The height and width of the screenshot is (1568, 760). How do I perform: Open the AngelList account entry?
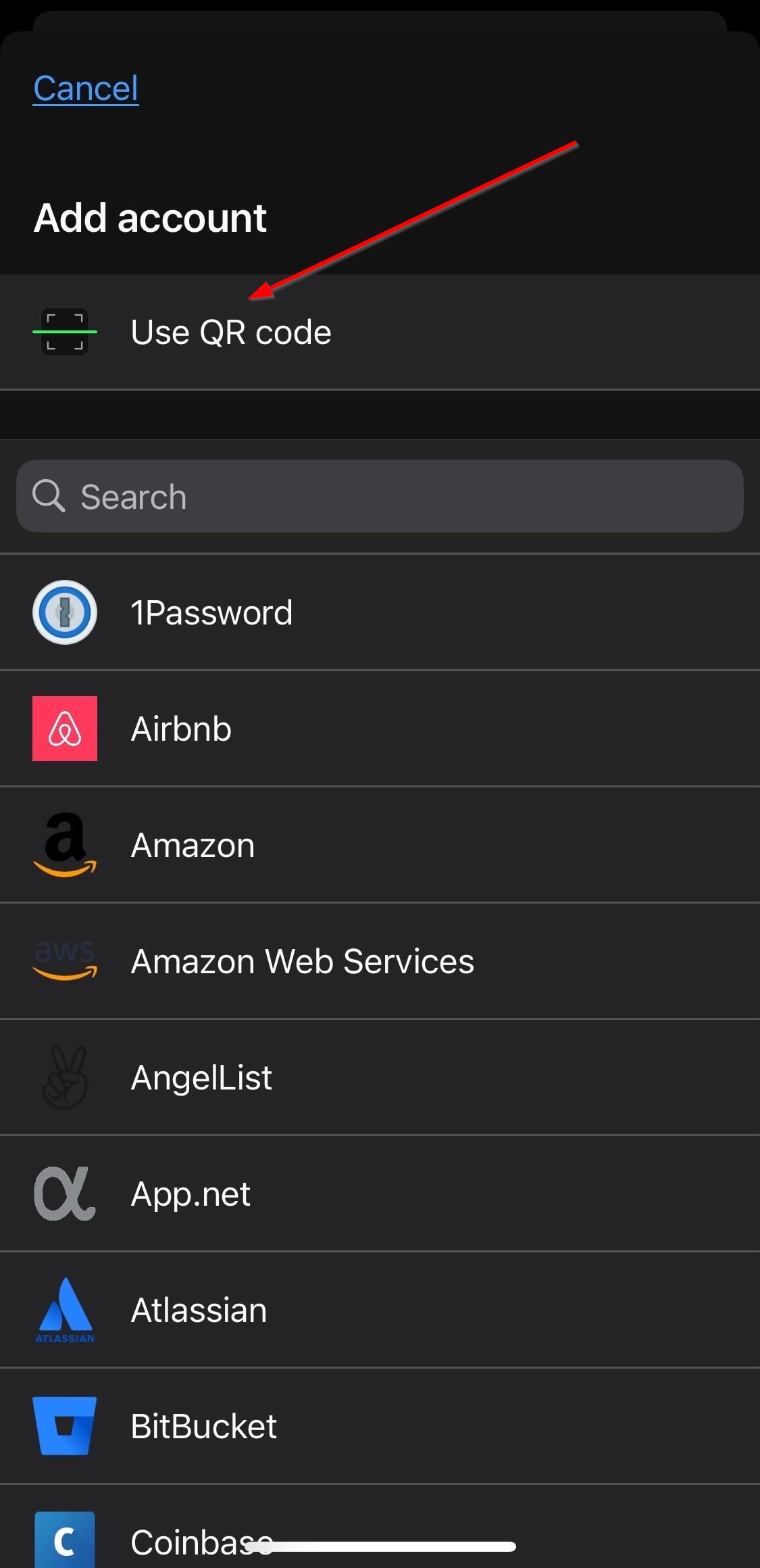pyautogui.click(x=380, y=1077)
